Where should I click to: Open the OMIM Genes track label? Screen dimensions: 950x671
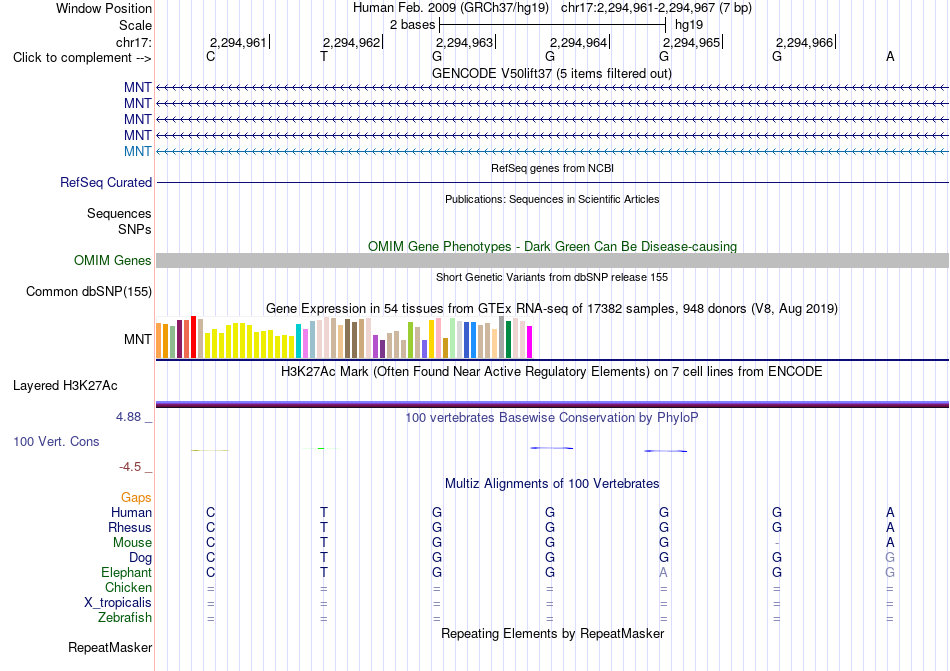[113, 260]
